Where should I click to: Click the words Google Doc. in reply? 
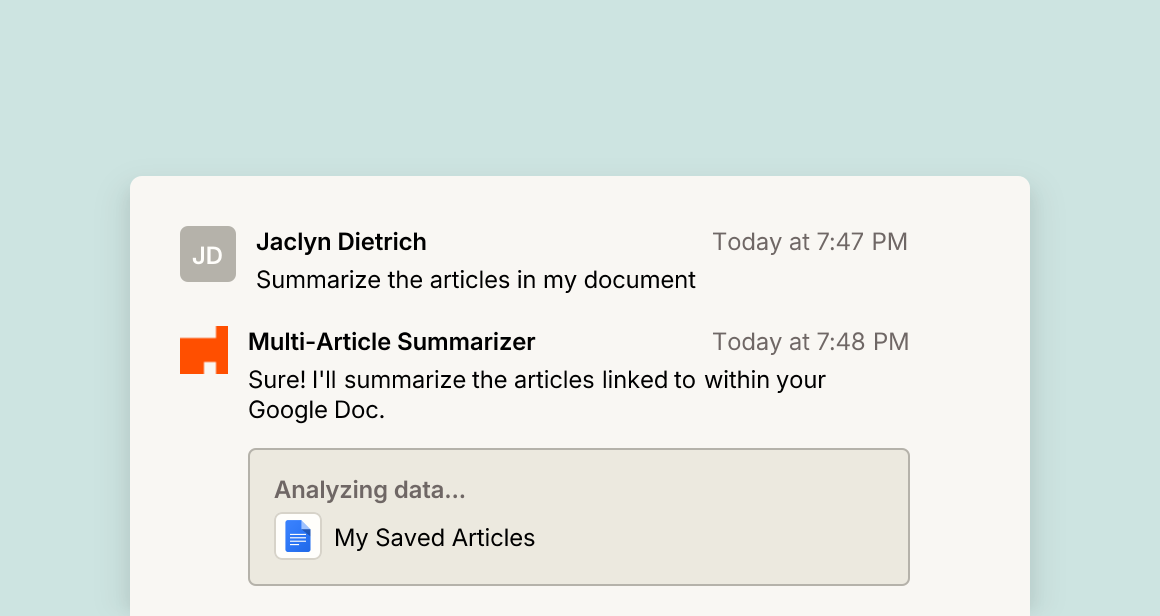click(x=317, y=410)
